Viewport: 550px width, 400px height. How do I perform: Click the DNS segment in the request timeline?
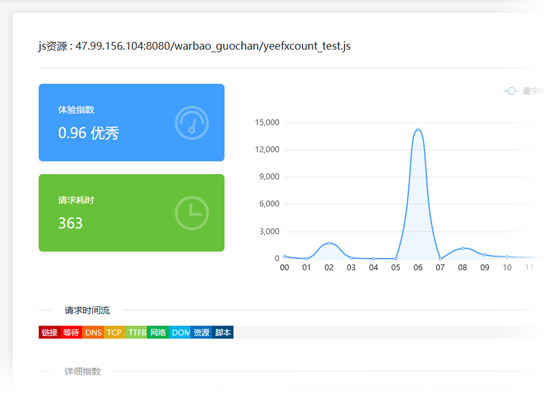(93, 332)
